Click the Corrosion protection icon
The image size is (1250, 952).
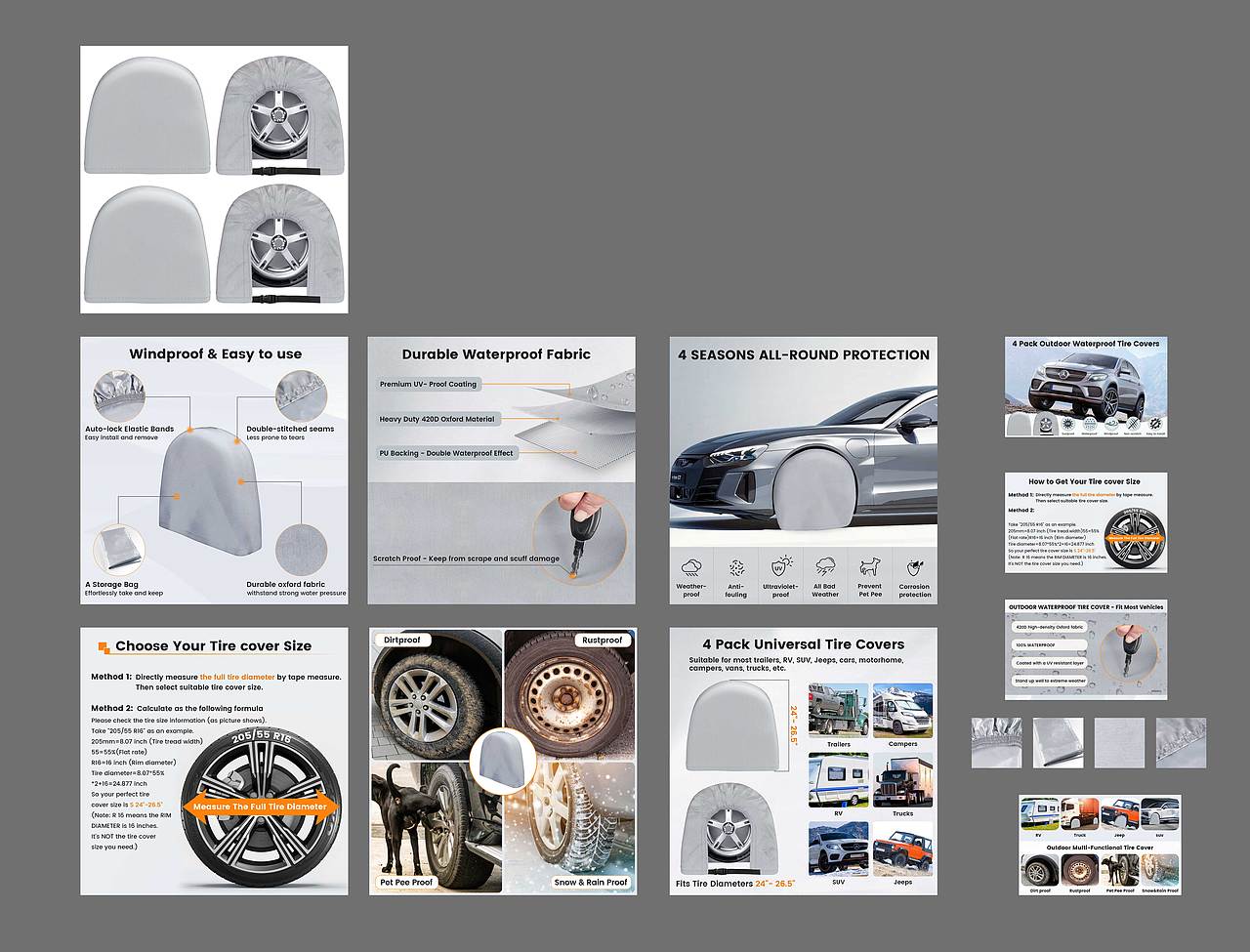915,568
